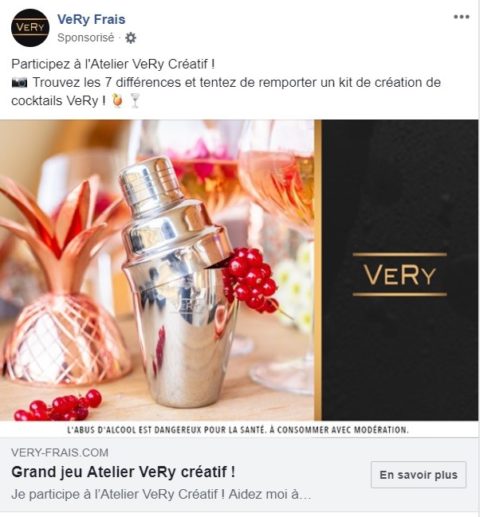Click the Sponsorisé label
The height and width of the screenshot is (517, 480).
[x=86, y=38]
